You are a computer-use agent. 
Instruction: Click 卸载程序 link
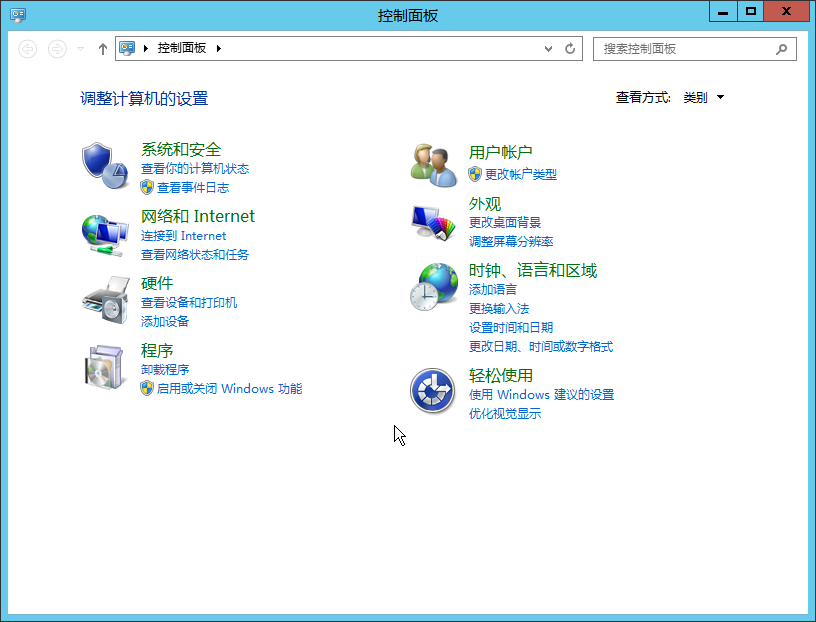click(165, 370)
